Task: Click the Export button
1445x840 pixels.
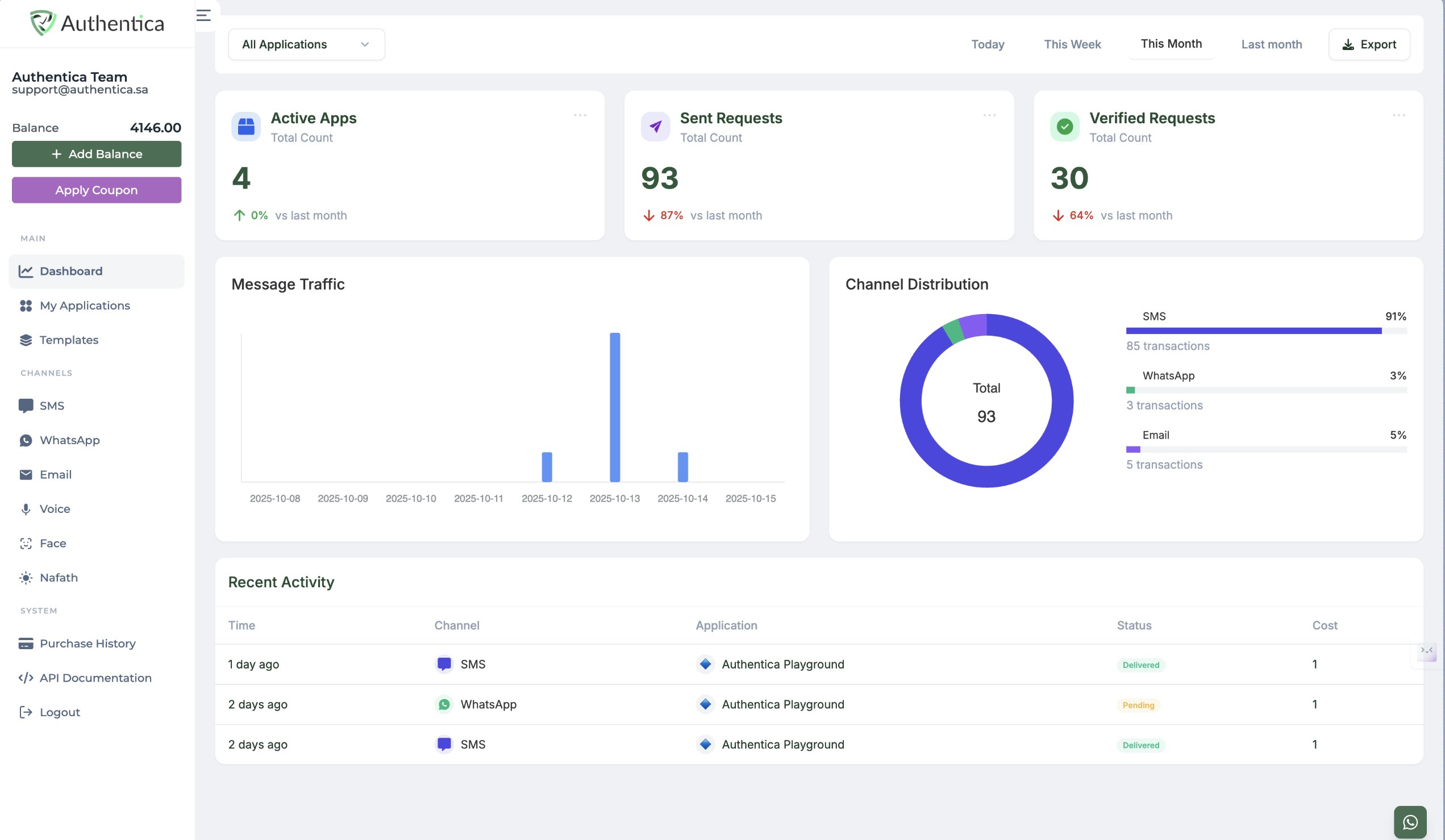Action: (x=1369, y=44)
